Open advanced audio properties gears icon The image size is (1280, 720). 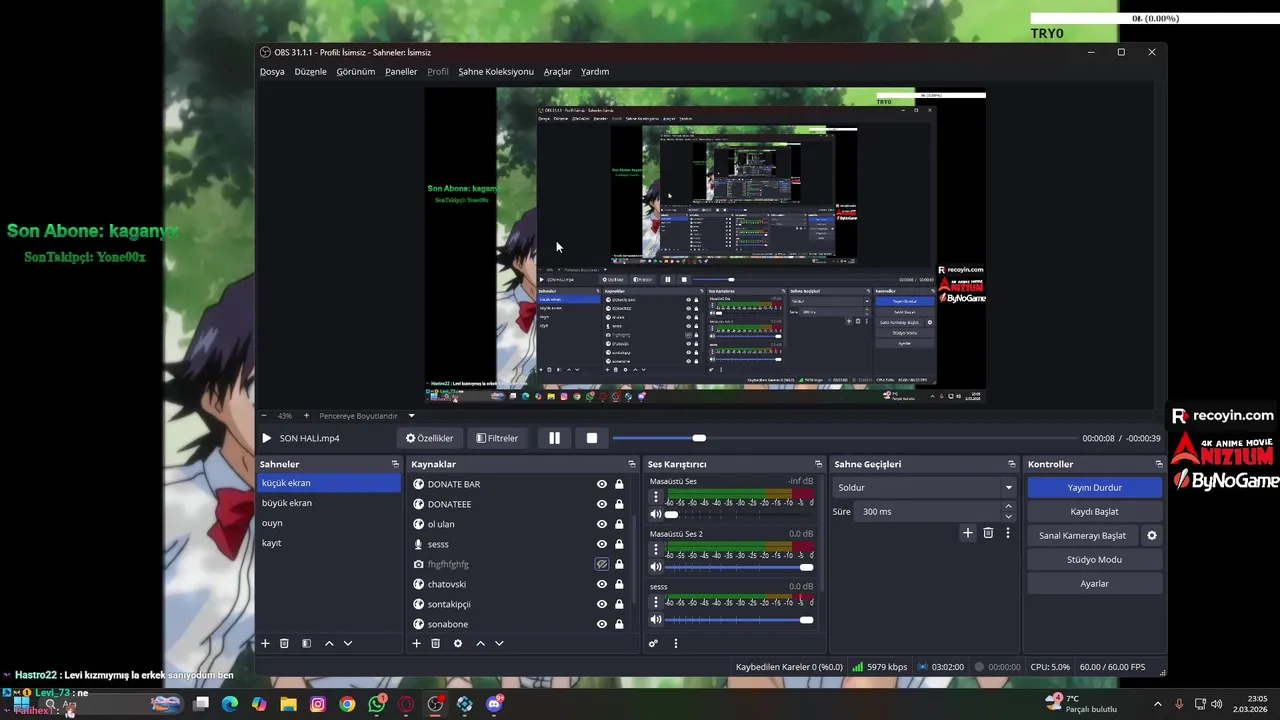point(653,643)
